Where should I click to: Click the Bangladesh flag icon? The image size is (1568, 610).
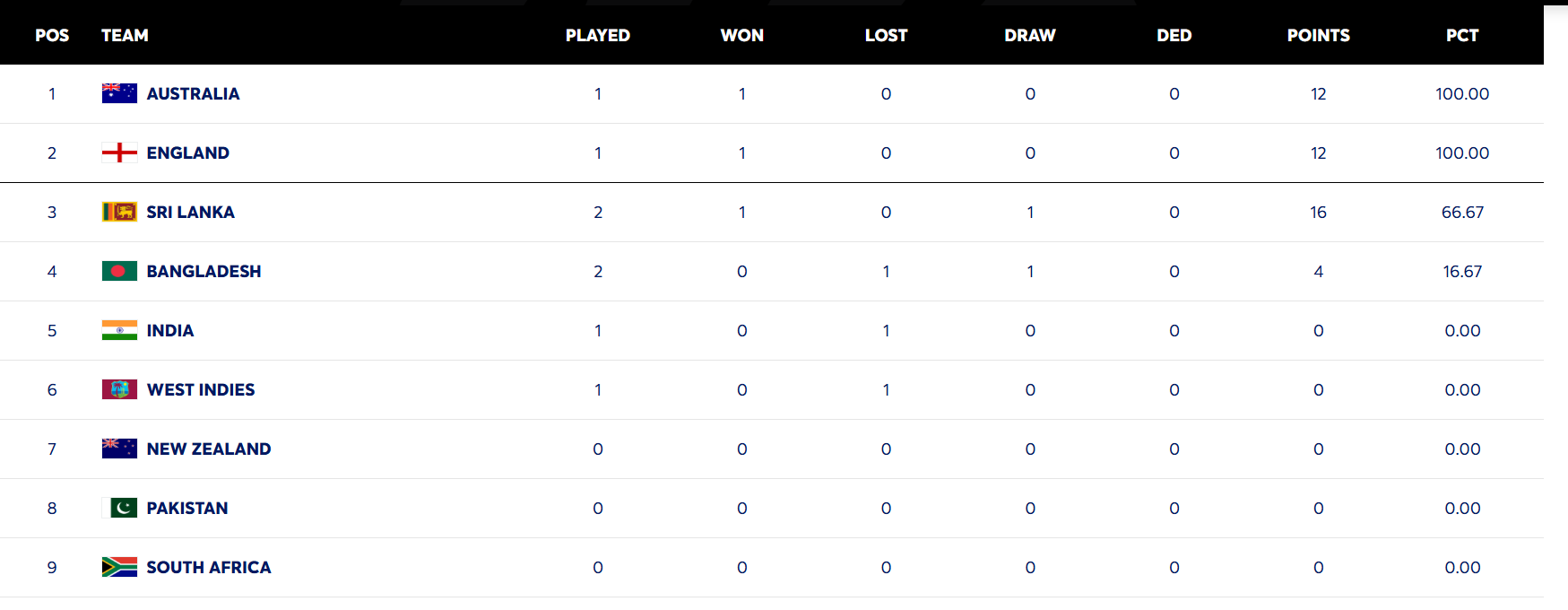tap(119, 271)
